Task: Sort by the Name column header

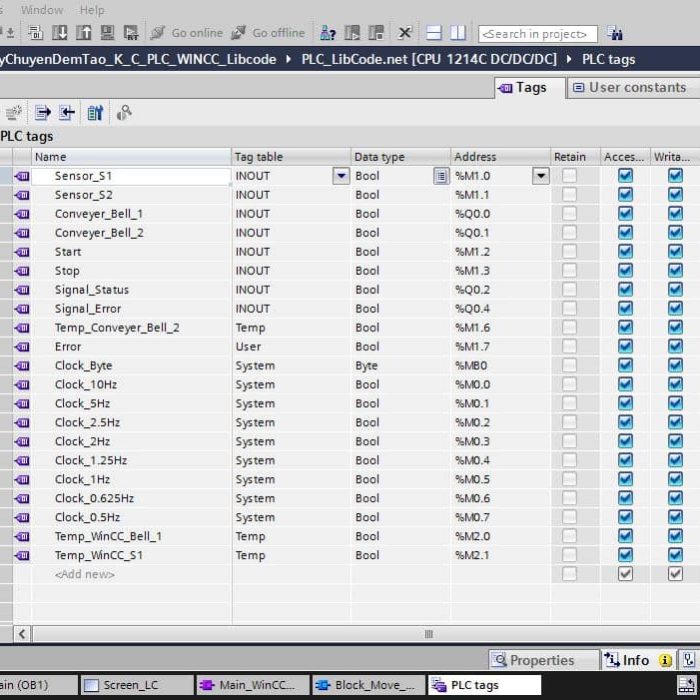Action: point(131,157)
